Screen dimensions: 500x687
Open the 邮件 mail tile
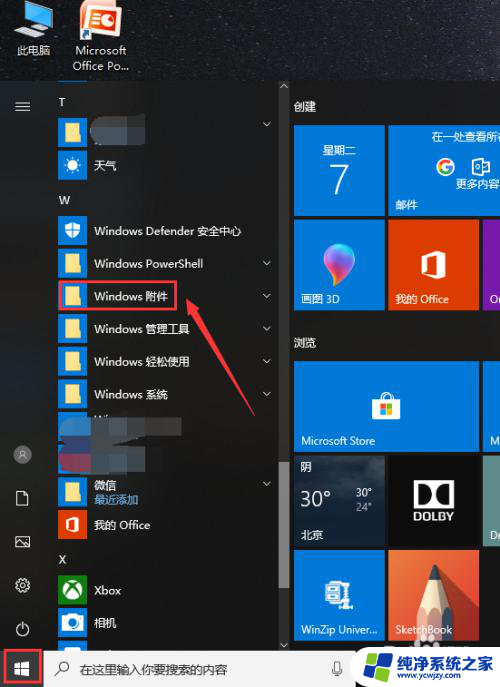click(444, 170)
